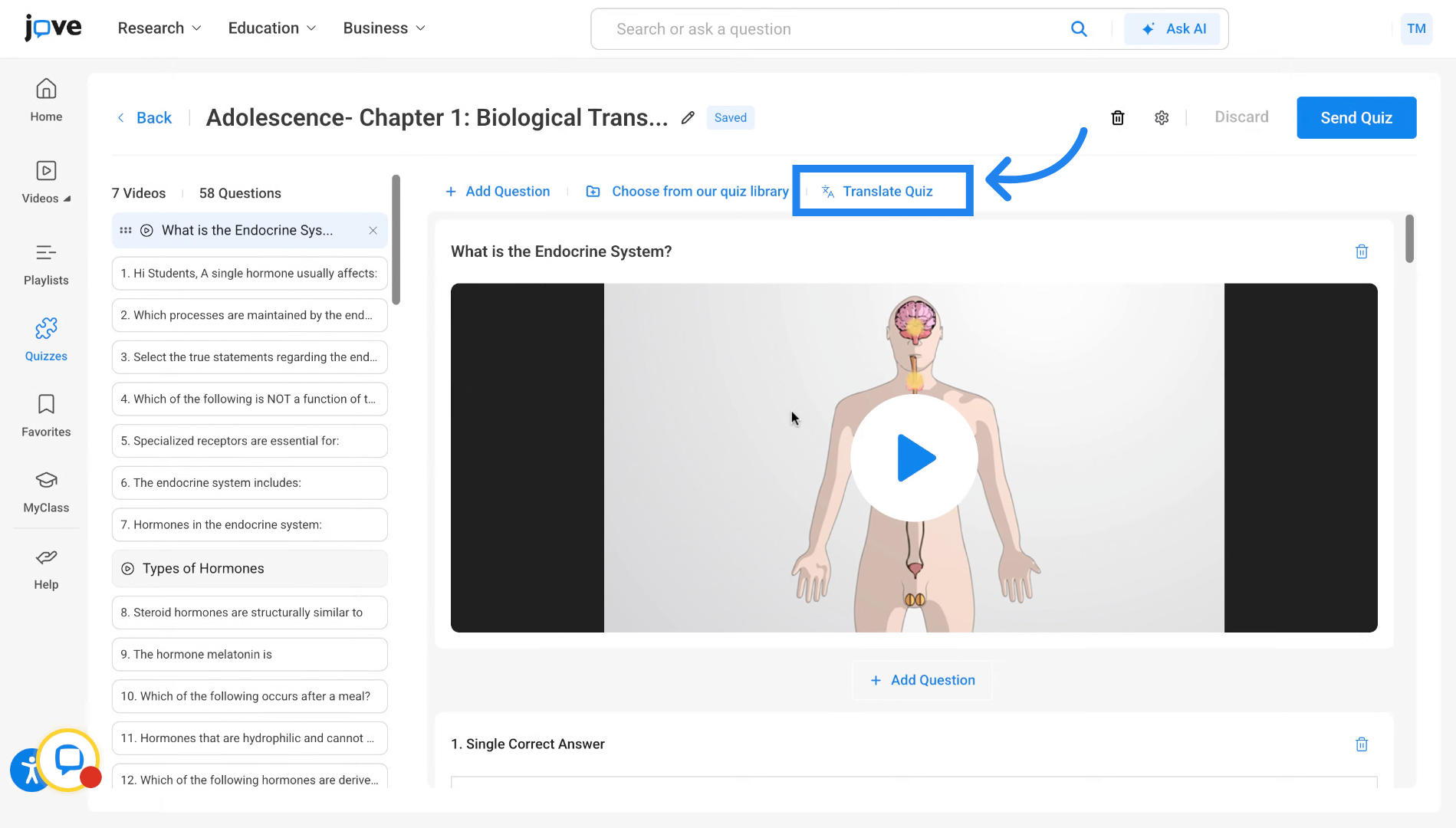Expand the Research dropdown menu
Viewport: 1456px width, 828px height.
coord(159,28)
